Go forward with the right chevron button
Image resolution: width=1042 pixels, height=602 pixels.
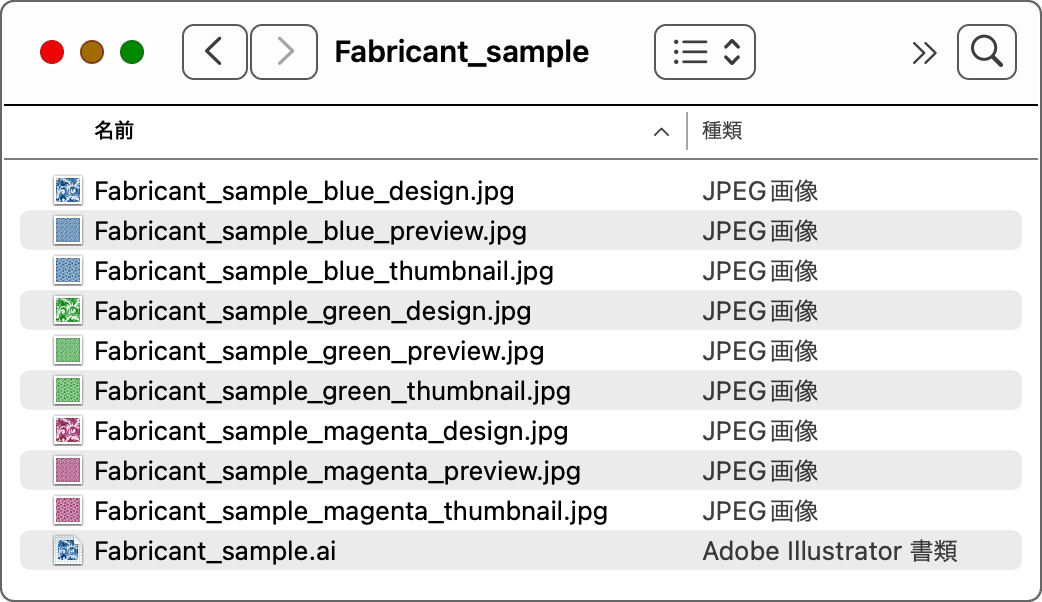(284, 52)
